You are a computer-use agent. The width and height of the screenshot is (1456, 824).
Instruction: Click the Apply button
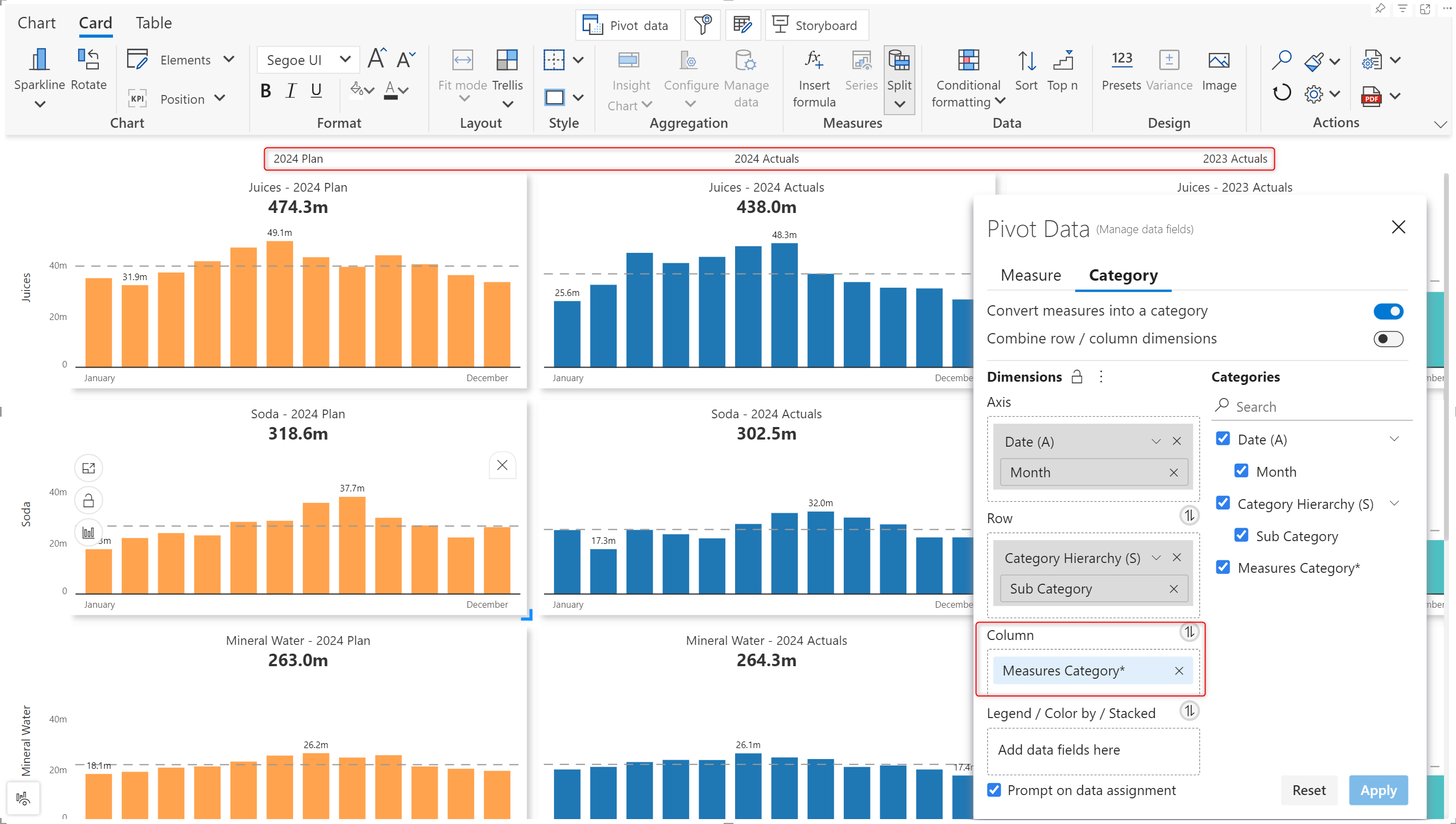point(1378,790)
